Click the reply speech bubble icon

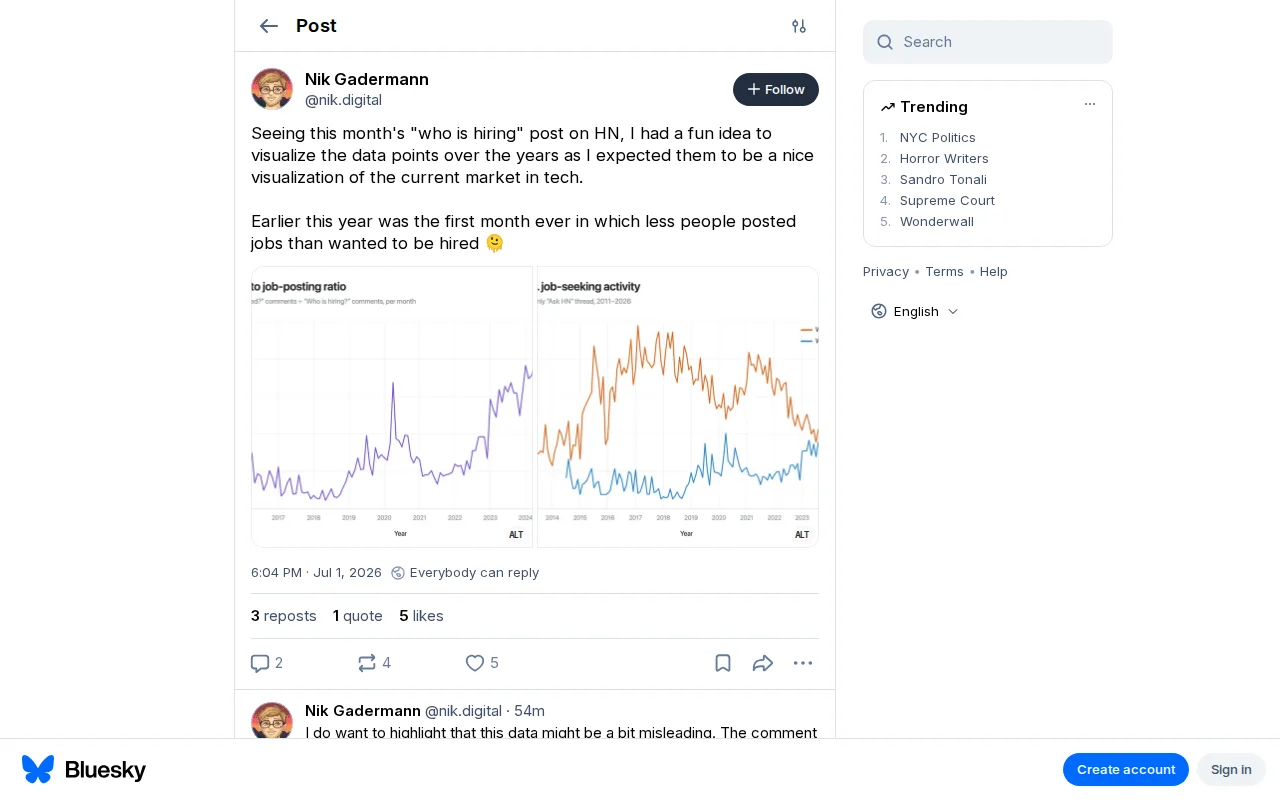tap(260, 663)
